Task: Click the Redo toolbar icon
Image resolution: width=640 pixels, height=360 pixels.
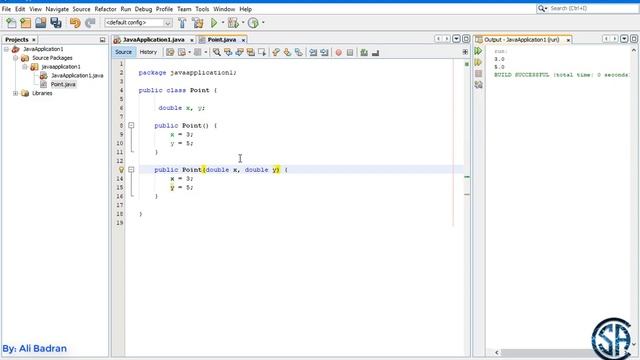Action: [90, 23]
